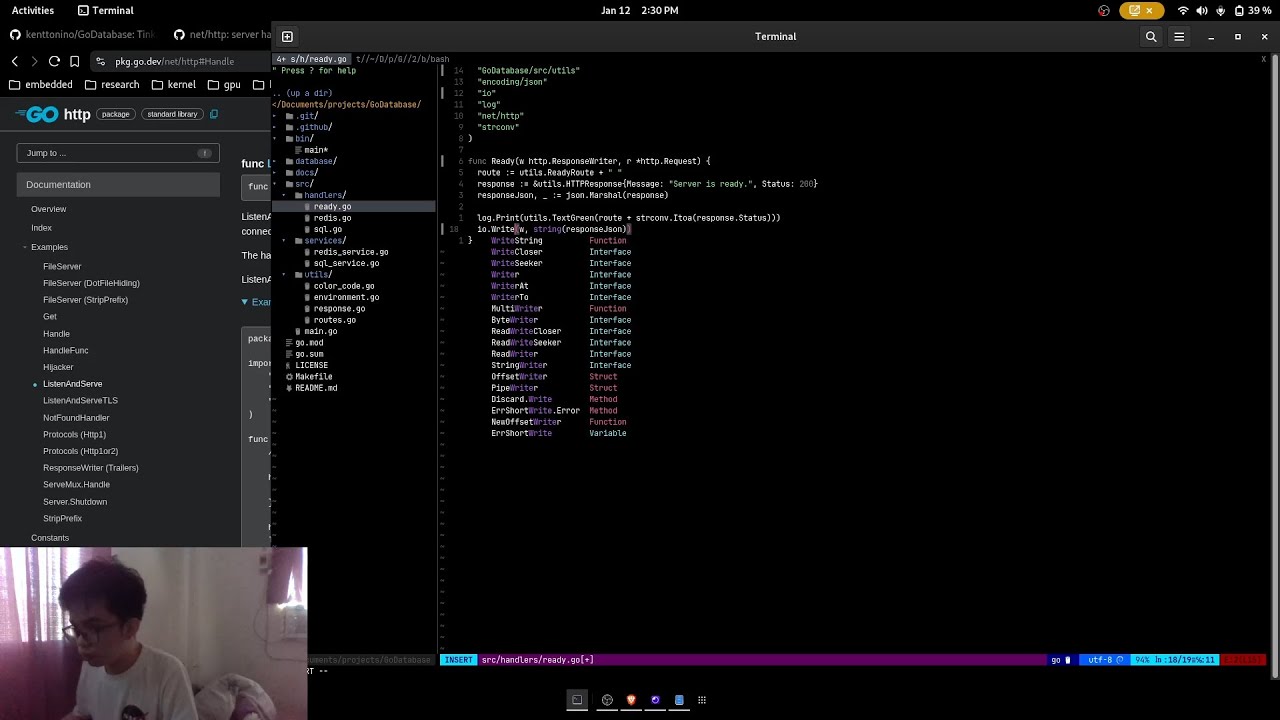This screenshot has width=1280, height=720.
Task: Open the kernel bookmarks folder
Action: click(x=174, y=85)
